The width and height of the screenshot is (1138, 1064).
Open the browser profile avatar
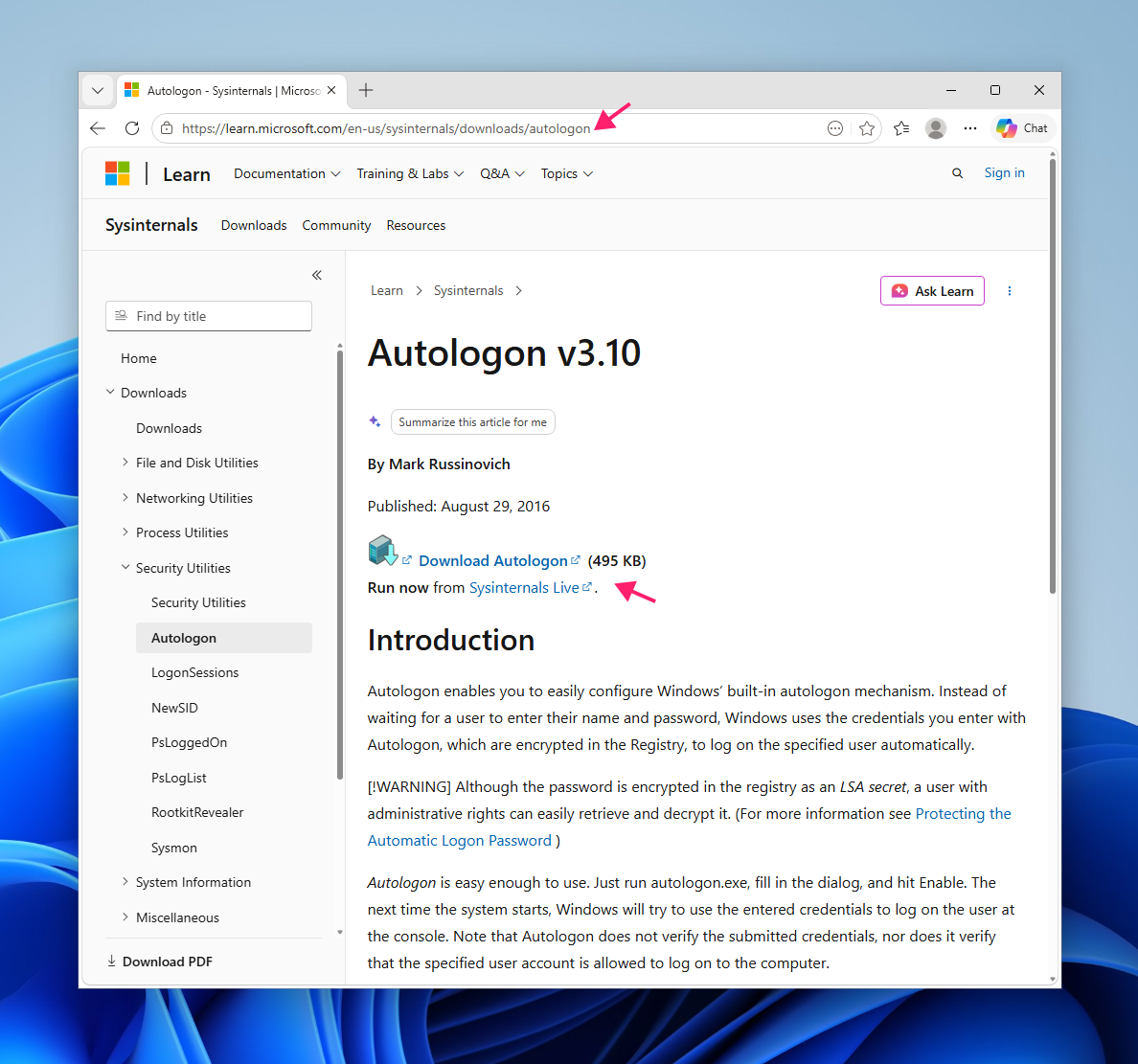(936, 128)
